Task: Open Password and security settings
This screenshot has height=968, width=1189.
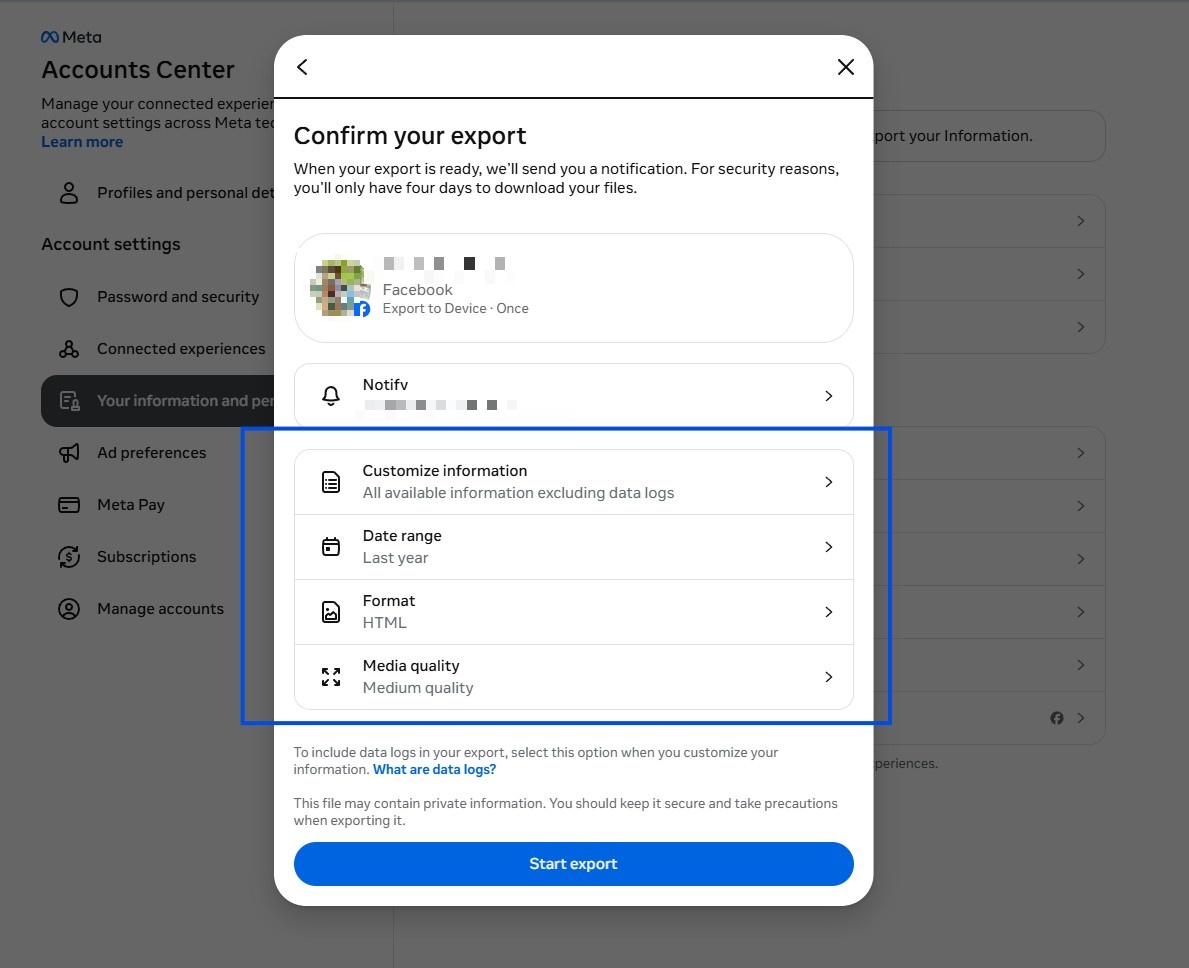Action: pos(158,296)
